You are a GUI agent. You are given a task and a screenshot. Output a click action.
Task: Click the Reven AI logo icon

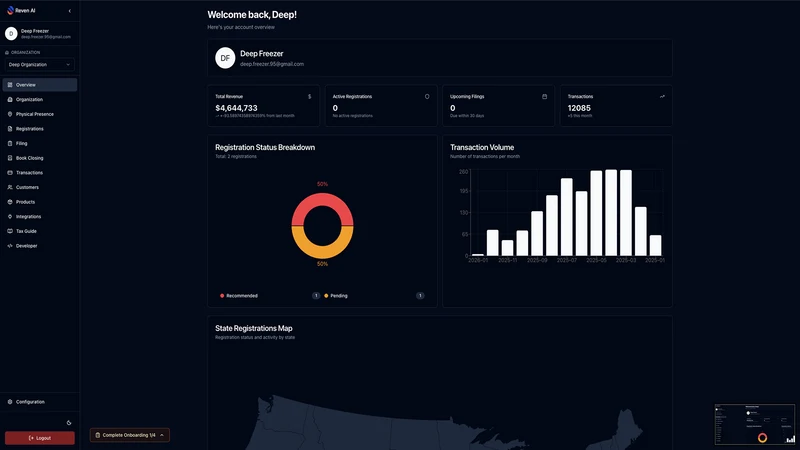[10, 10]
